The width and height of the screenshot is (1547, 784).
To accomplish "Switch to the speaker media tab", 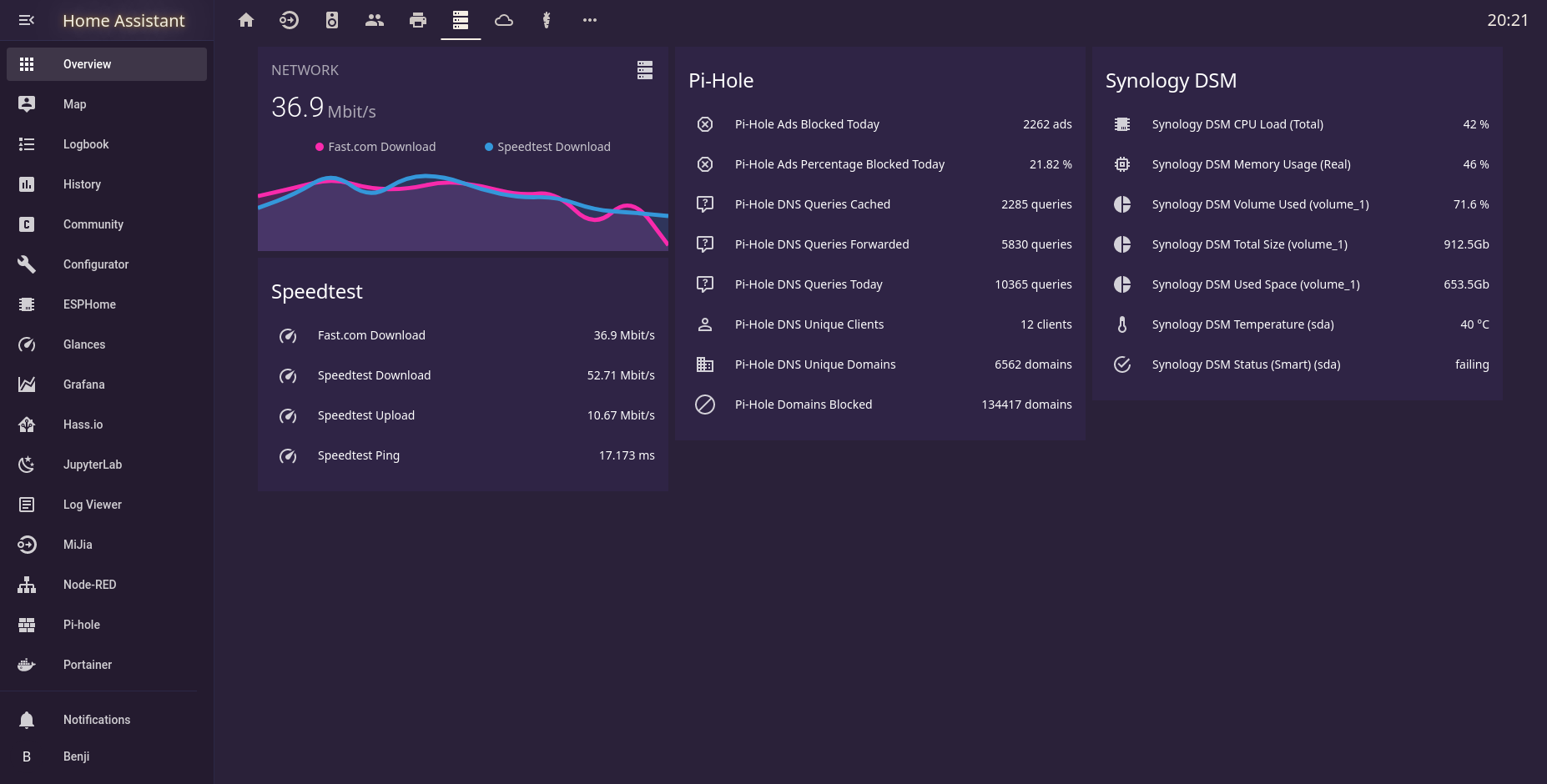I will 332,20.
